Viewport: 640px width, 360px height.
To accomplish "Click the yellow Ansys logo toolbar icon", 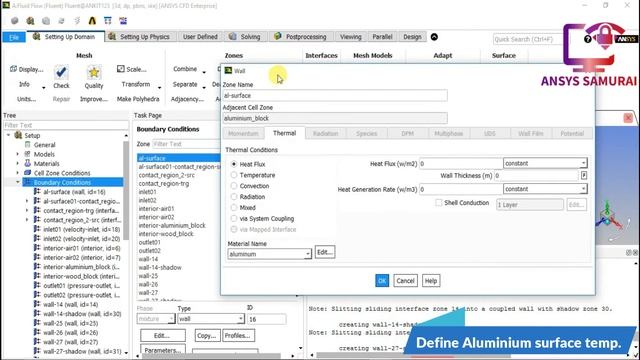I will [x=92, y=20].
